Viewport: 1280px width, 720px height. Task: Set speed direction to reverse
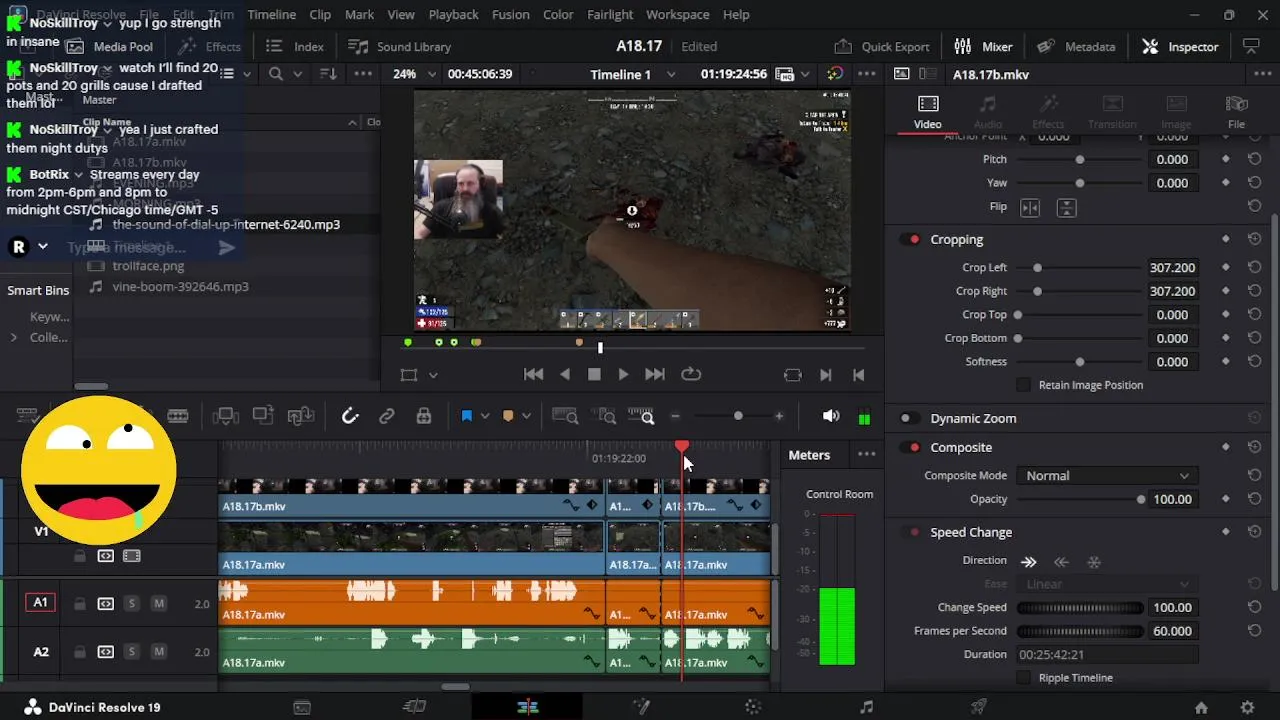pos(1061,562)
